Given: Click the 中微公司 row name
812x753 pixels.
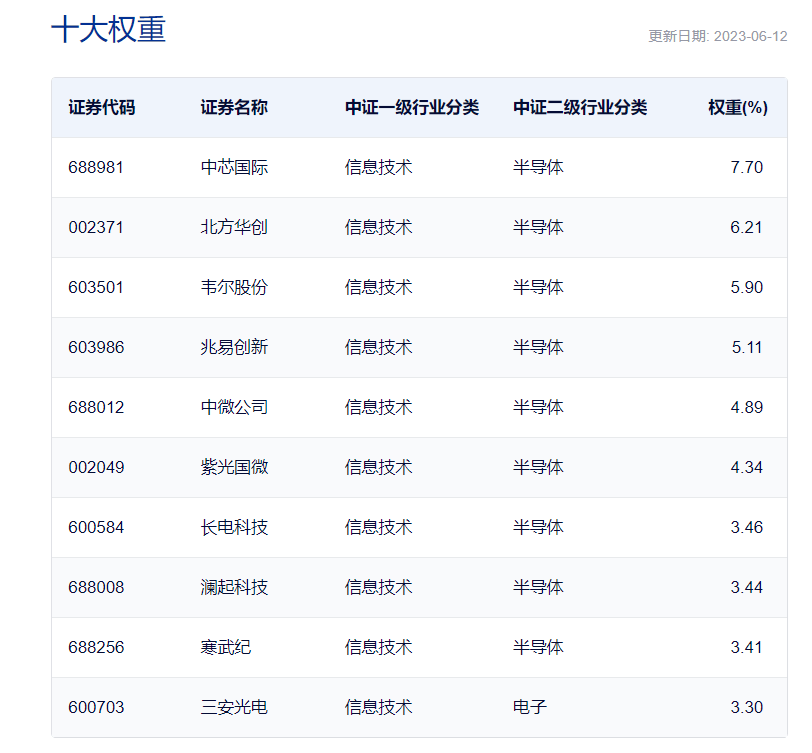Looking at the screenshot, I should tap(234, 407).
